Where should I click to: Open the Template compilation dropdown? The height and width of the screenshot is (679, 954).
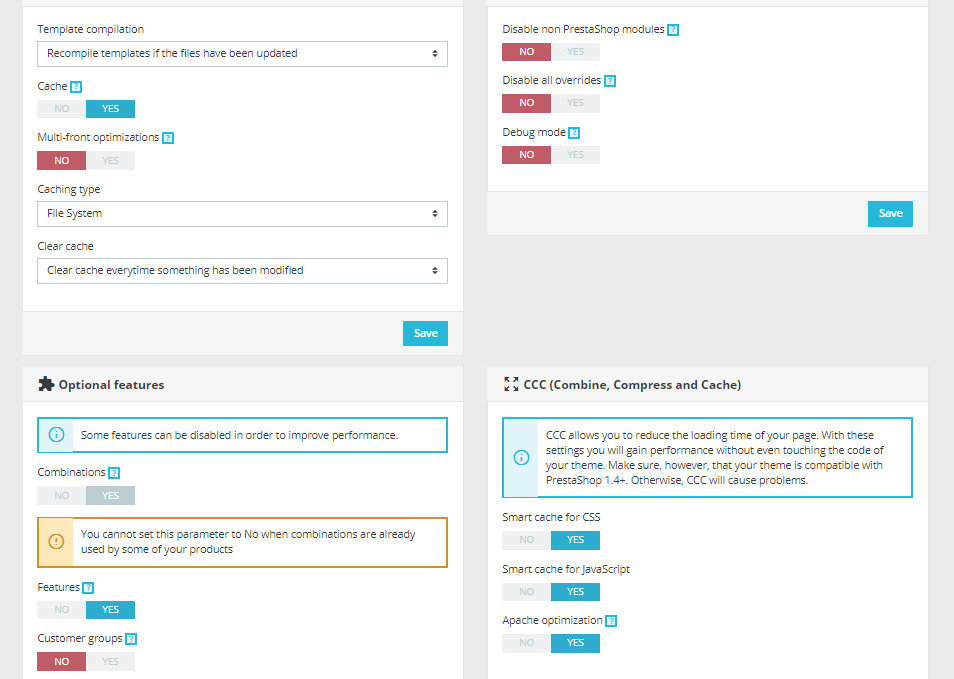point(242,53)
